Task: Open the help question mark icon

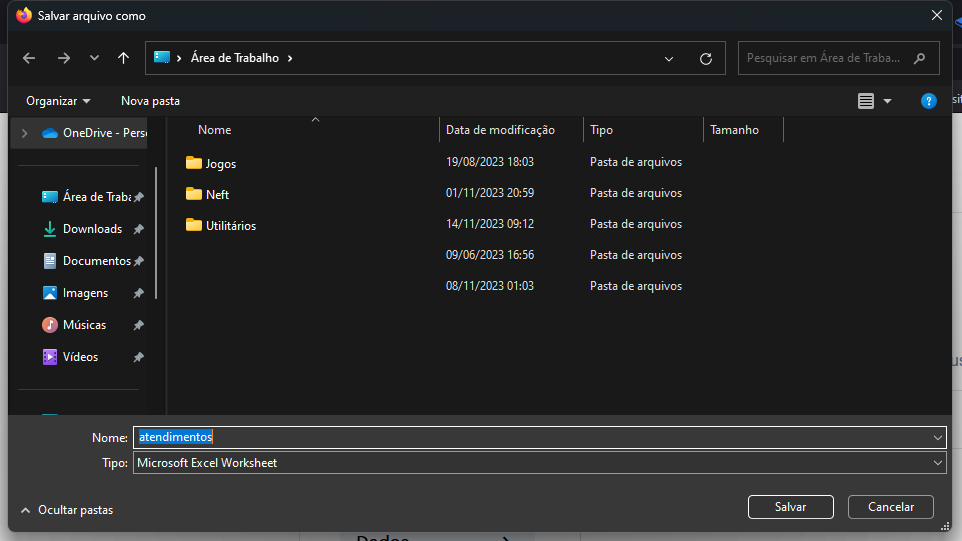Action: (928, 101)
